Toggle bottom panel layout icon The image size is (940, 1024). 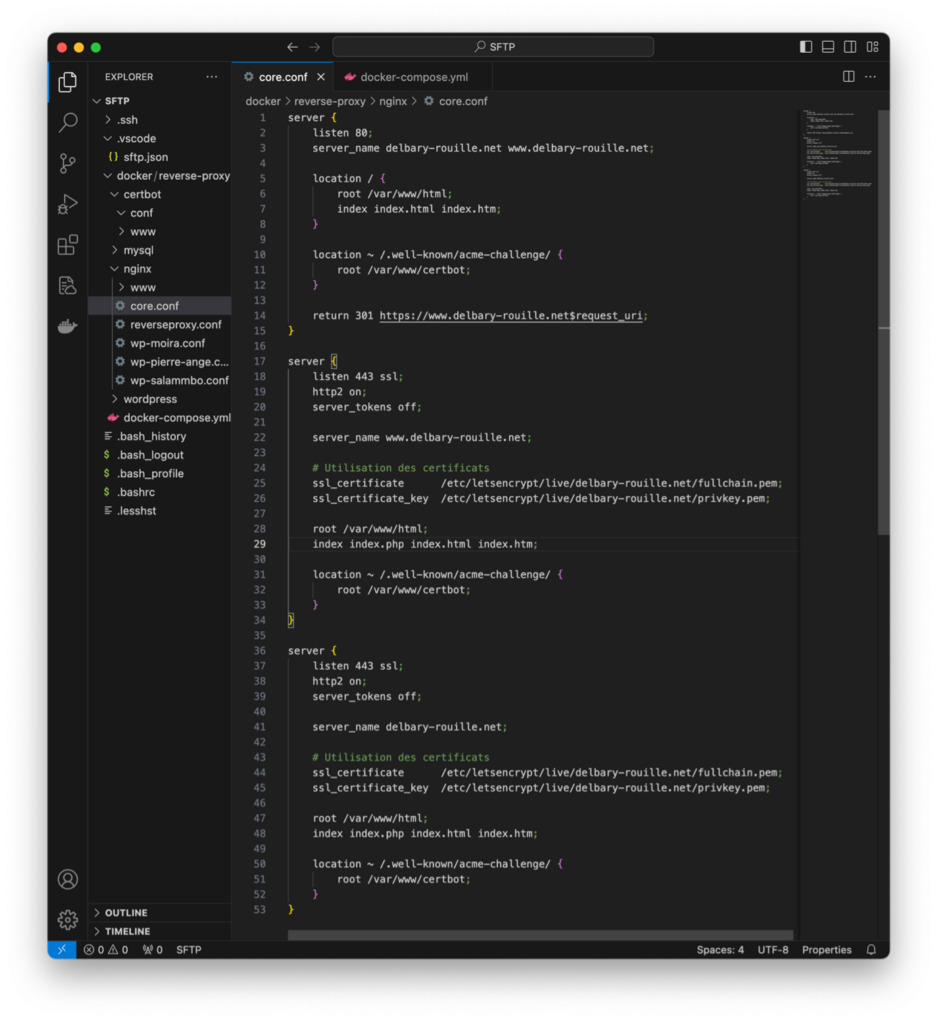point(828,47)
